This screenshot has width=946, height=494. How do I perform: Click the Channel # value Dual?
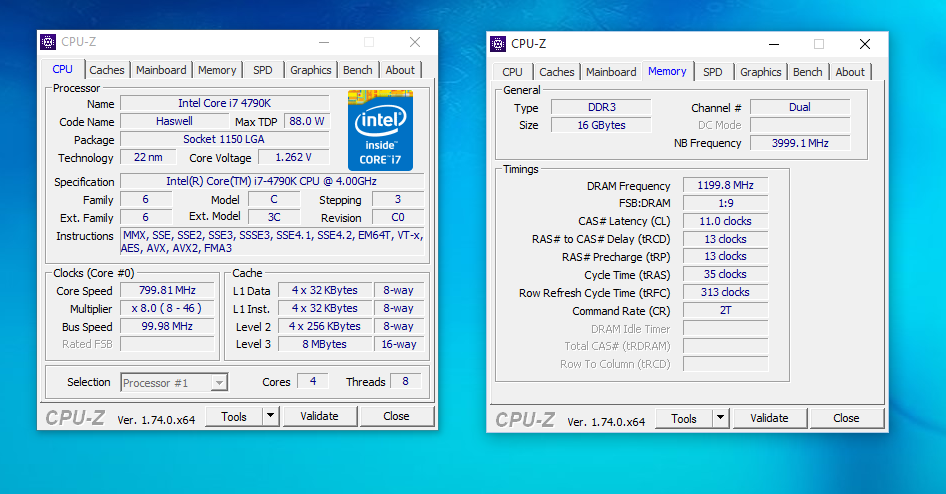(x=800, y=107)
